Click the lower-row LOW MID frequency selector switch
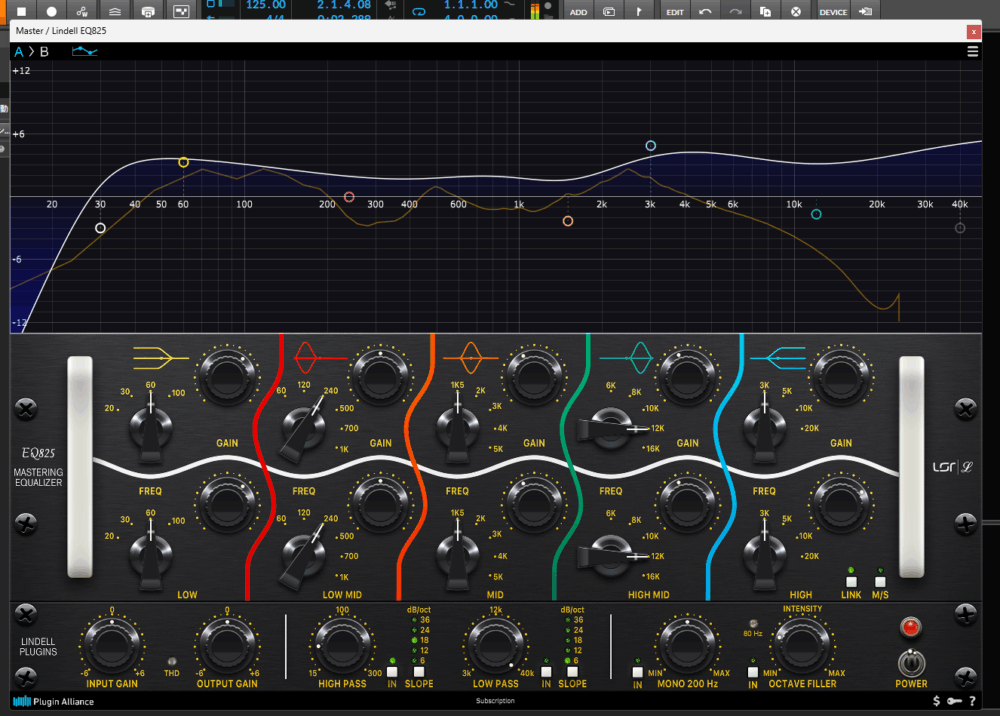The width and height of the screenshot is (1000, 716). [304, 553]
